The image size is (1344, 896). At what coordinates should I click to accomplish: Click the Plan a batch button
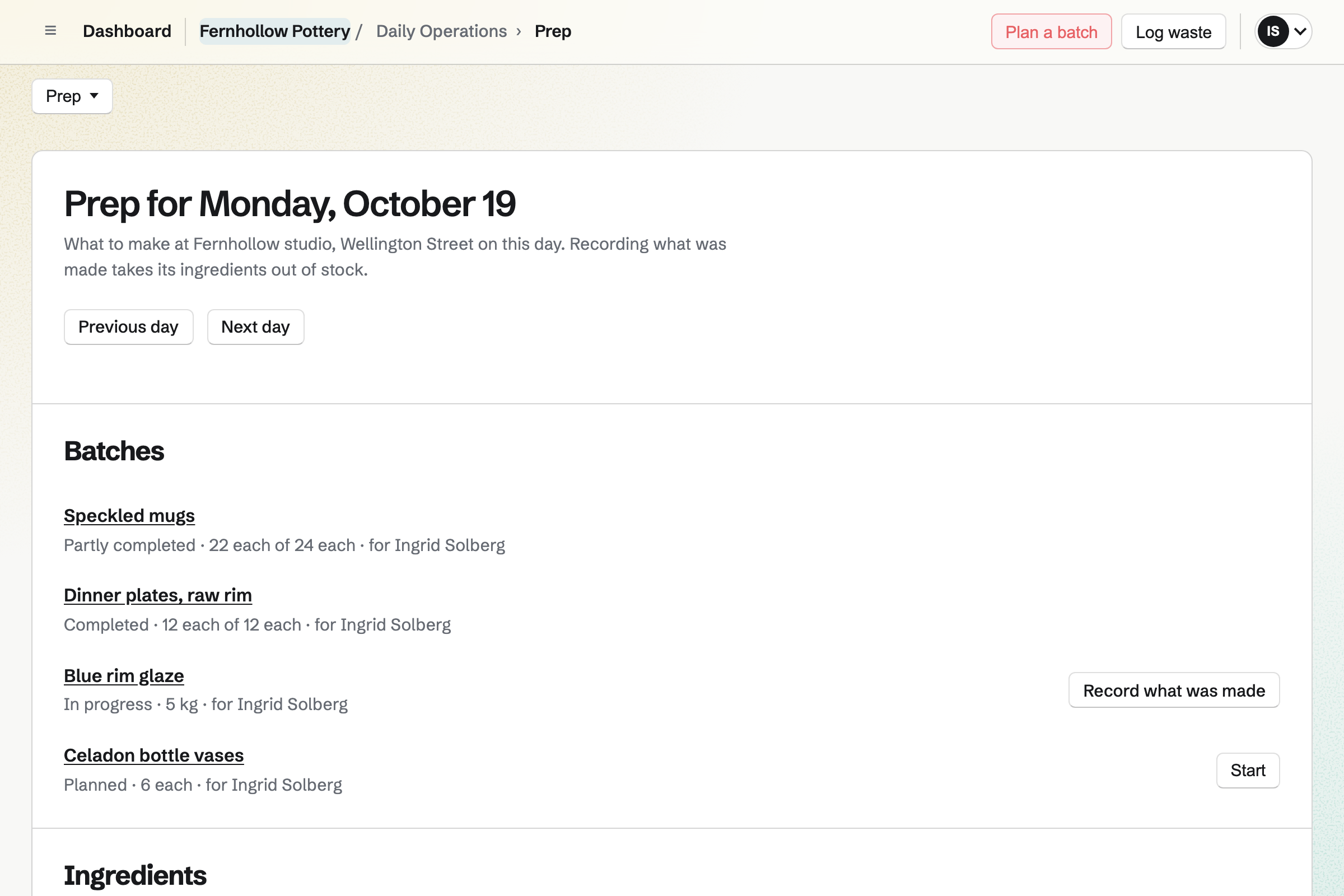[x=1052, y=31]
